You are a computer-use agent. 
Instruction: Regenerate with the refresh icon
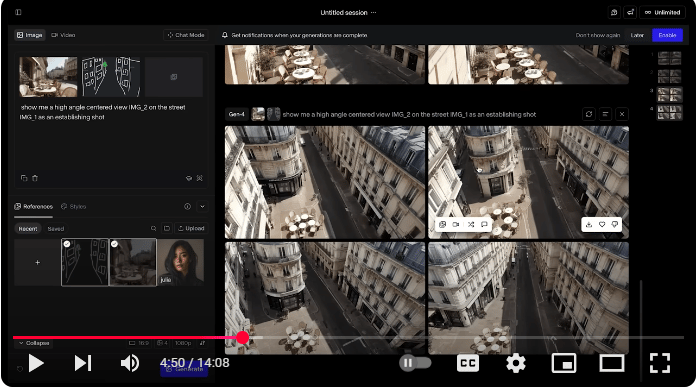589,114
